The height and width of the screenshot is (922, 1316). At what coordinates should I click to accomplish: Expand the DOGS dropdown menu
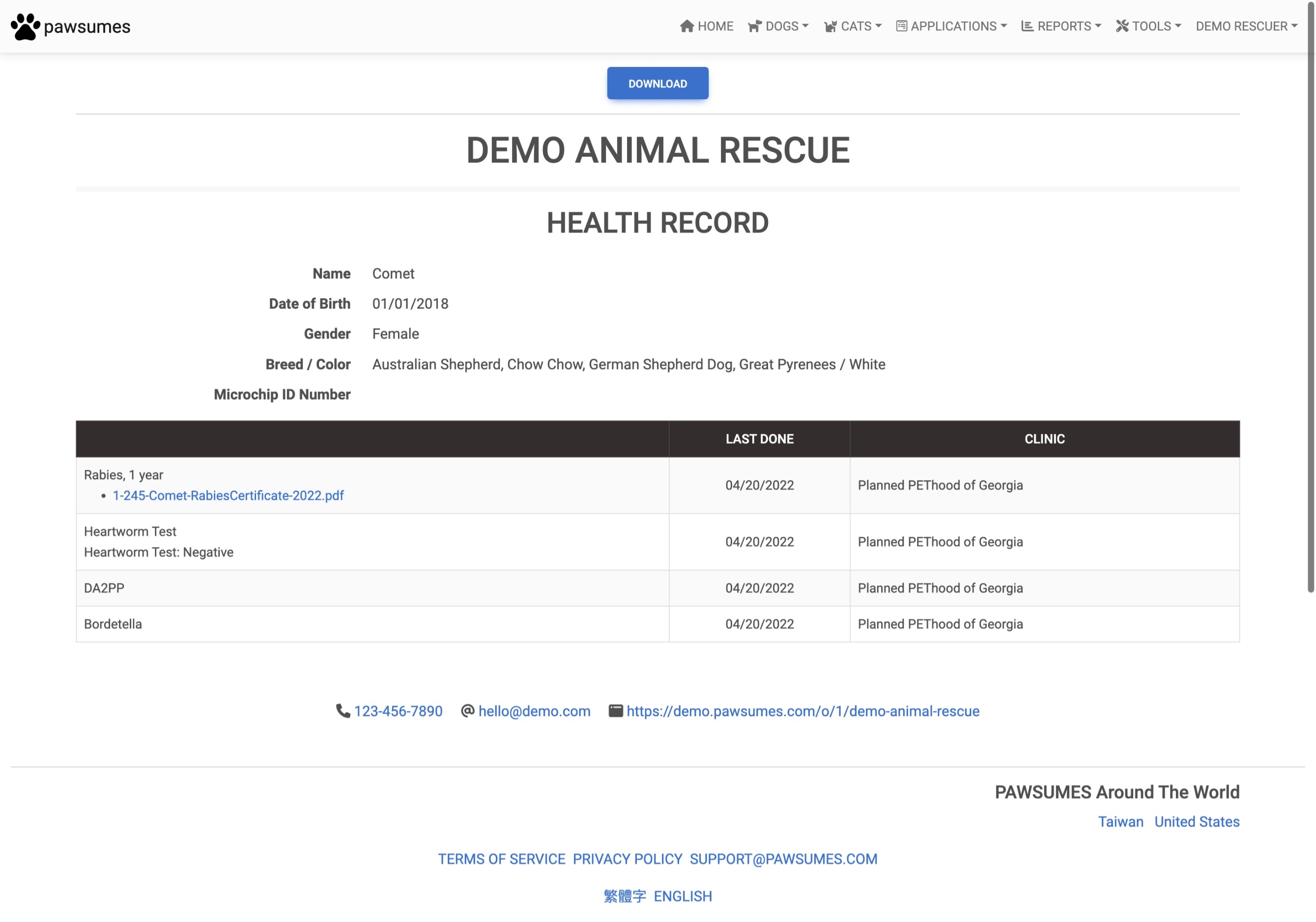(x=786, y=27)
